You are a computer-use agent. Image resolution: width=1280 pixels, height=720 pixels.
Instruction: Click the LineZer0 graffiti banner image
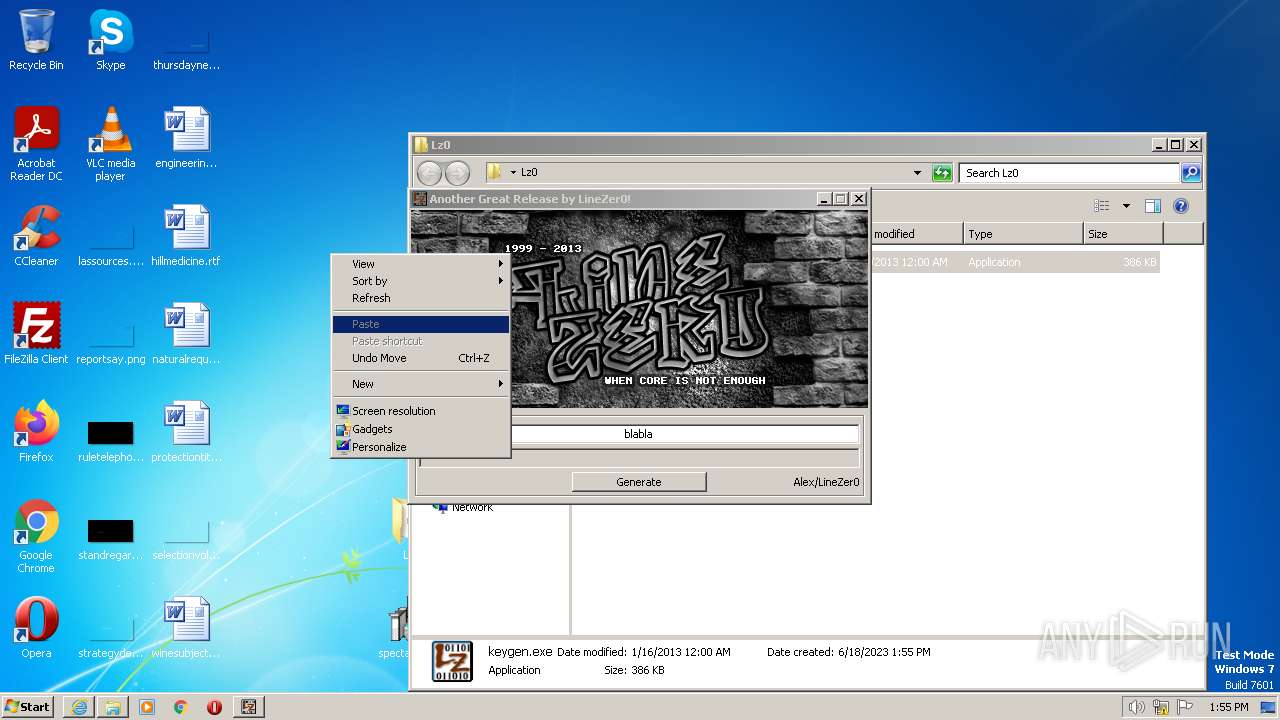(x=640, y=308)
